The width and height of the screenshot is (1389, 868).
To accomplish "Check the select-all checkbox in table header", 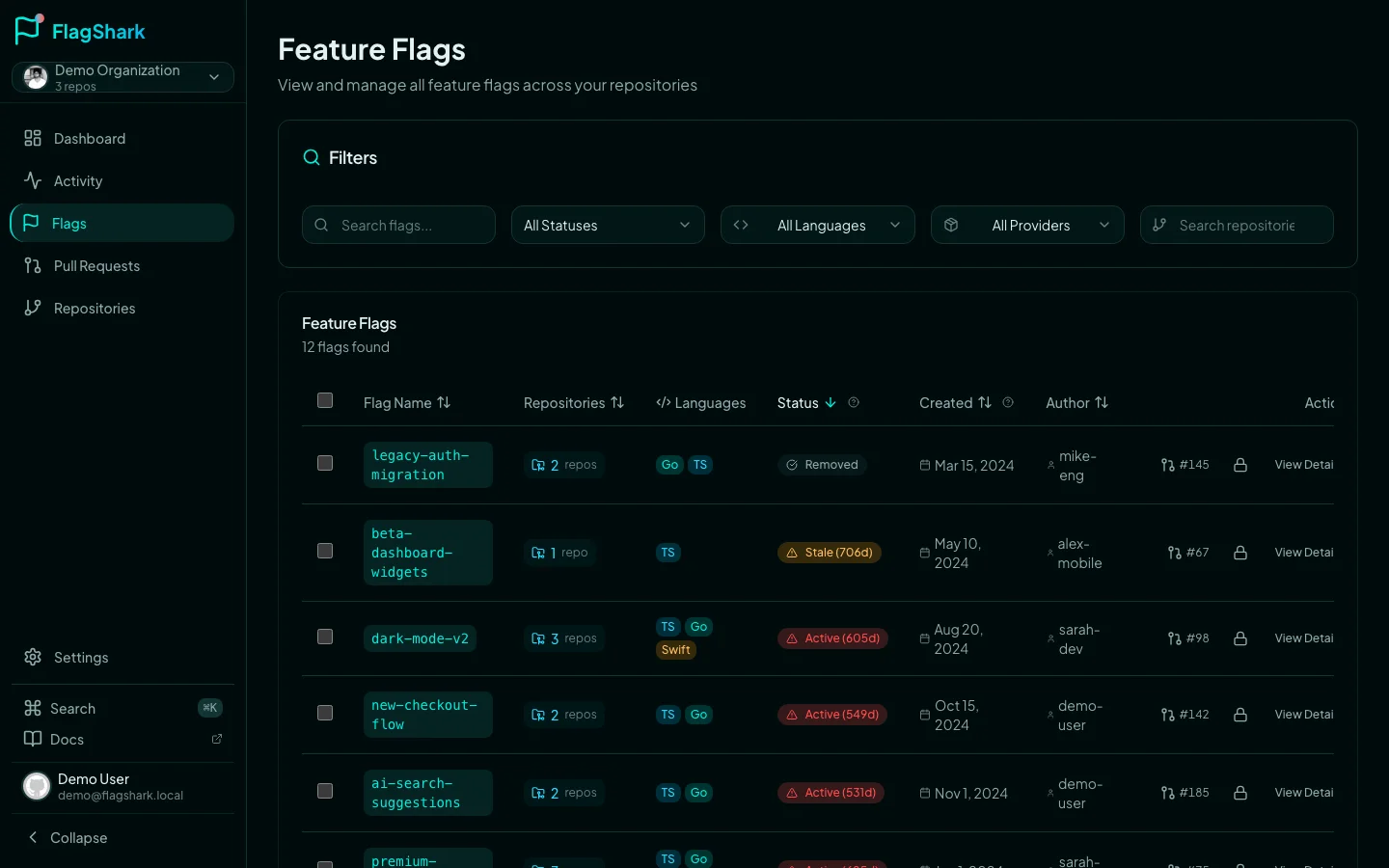I will coord(325,400).
